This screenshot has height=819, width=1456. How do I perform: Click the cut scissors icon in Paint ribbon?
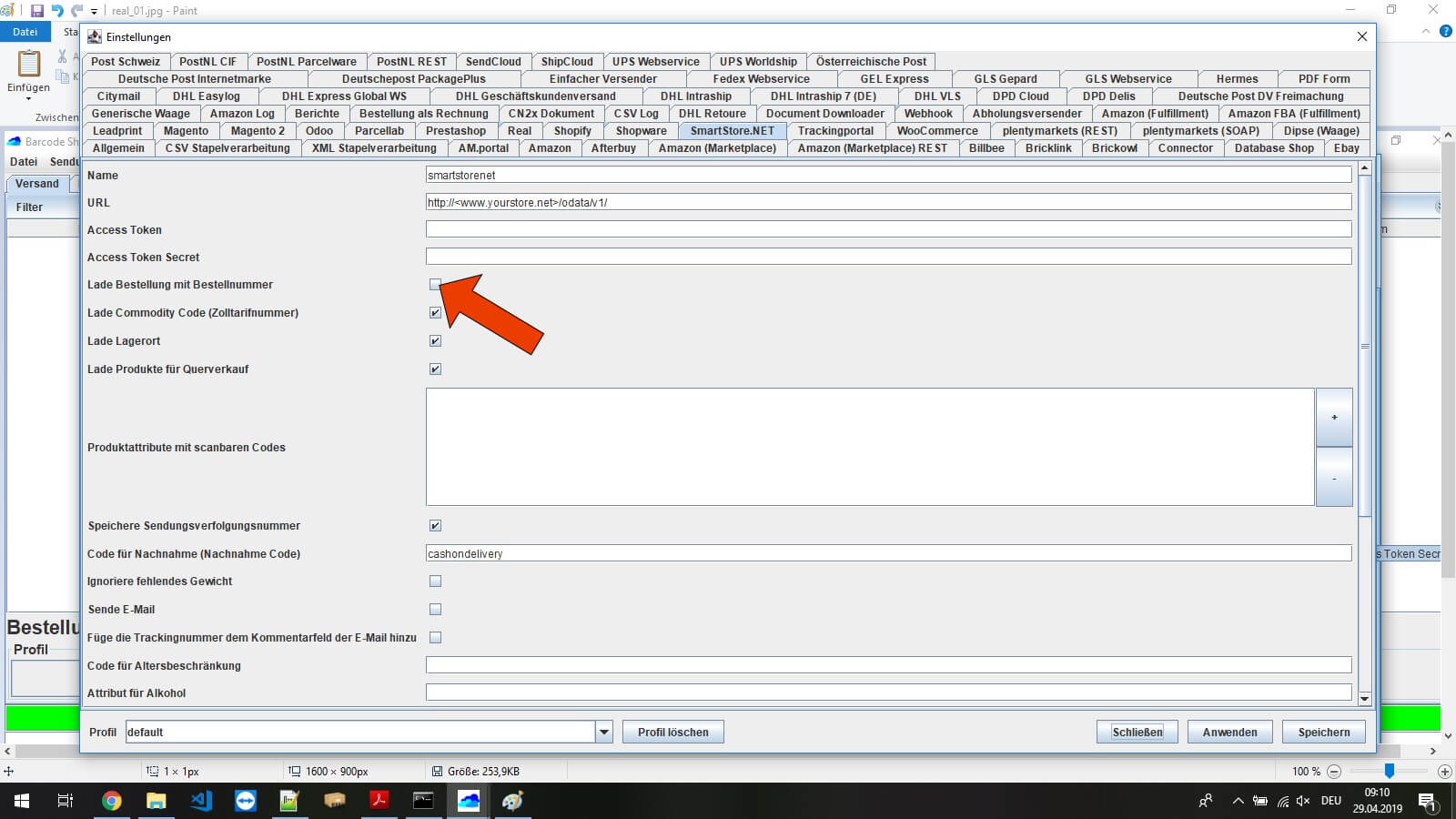click(x=62, y=56)
